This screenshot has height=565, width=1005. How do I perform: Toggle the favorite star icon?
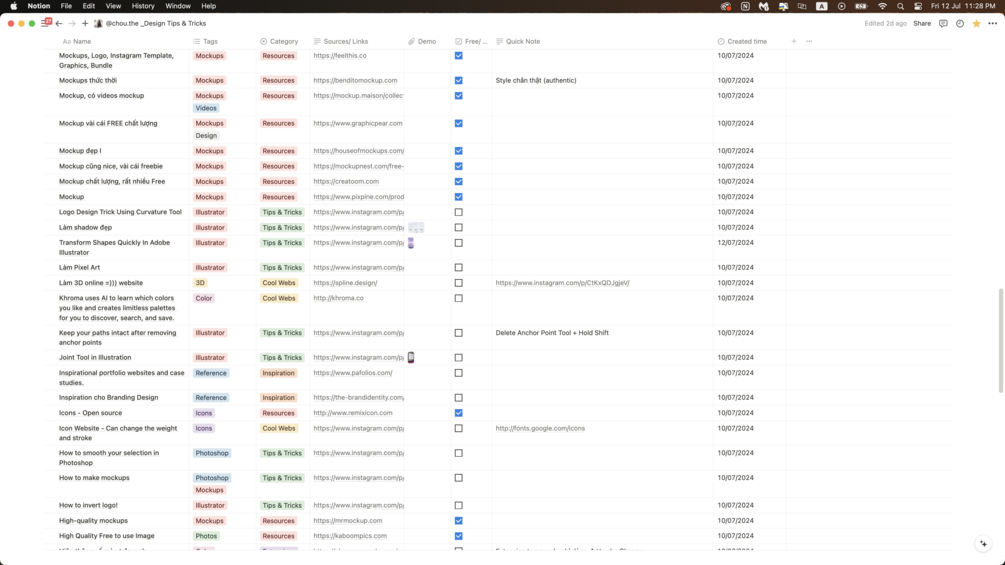(x=976, y=23)
